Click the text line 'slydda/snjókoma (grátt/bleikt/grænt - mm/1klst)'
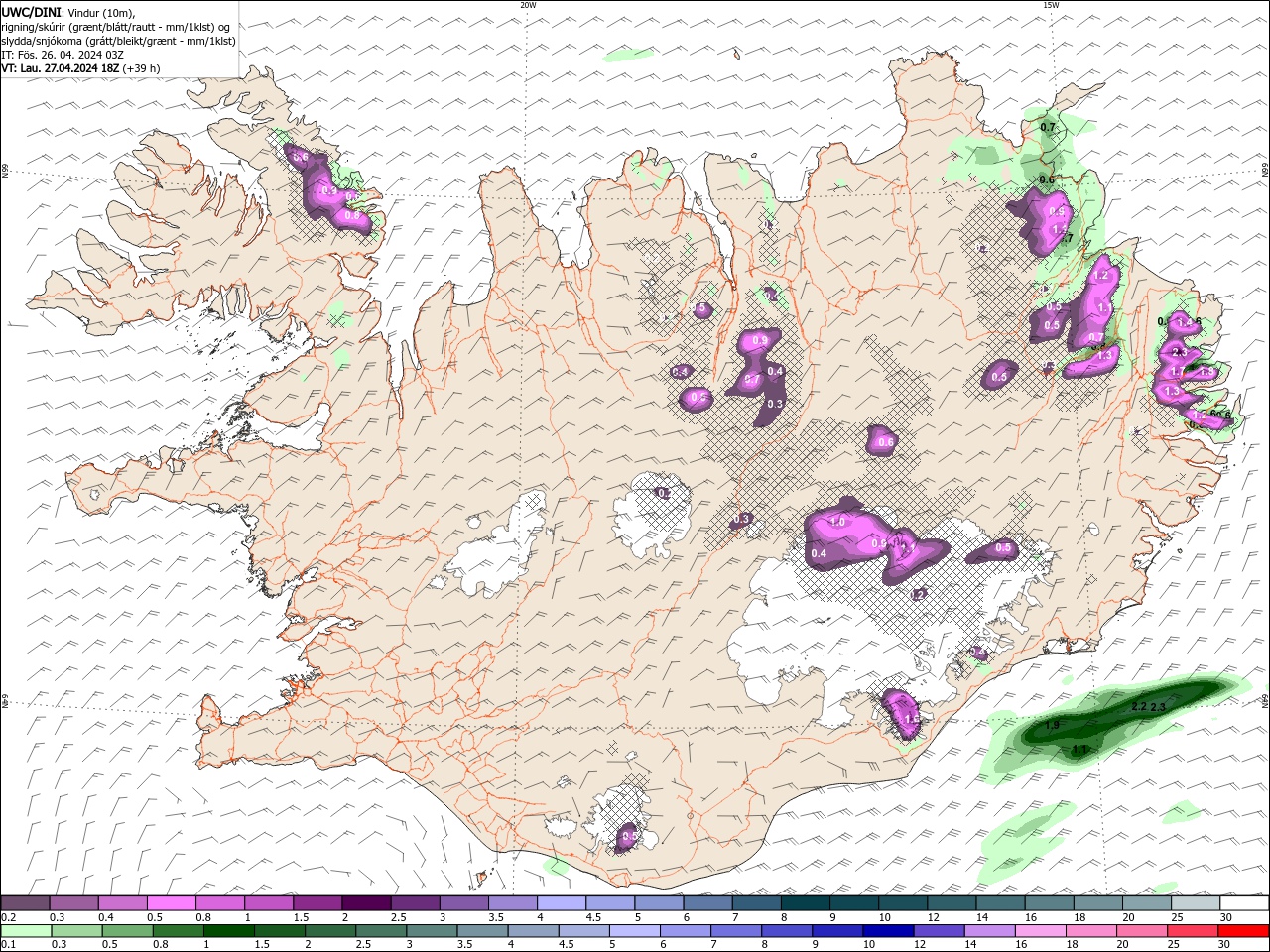The height and width of the screenshot is (952, 1270). [118, 41]
